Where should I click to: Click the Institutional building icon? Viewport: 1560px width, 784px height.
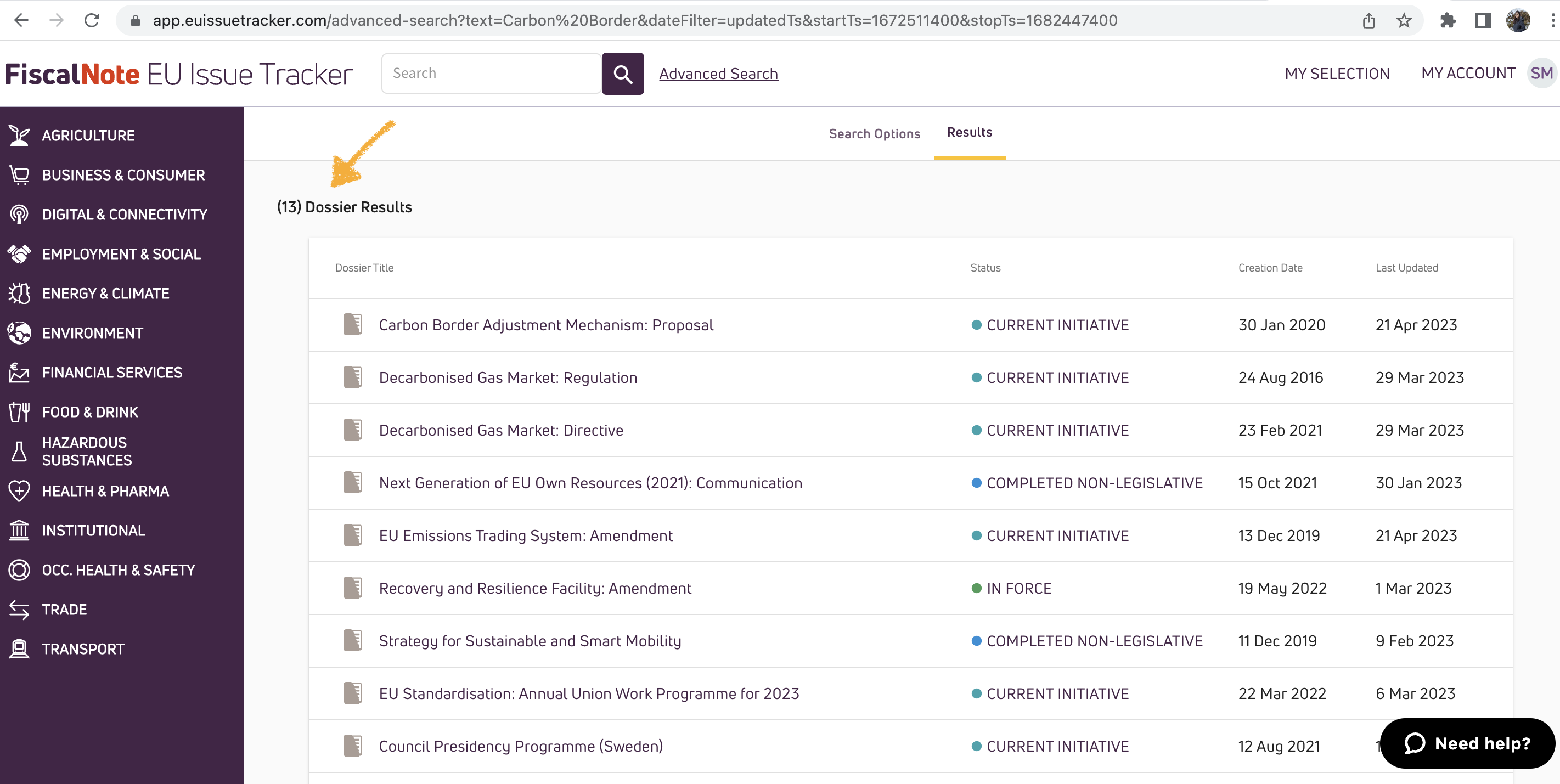[x=19, y=531]
